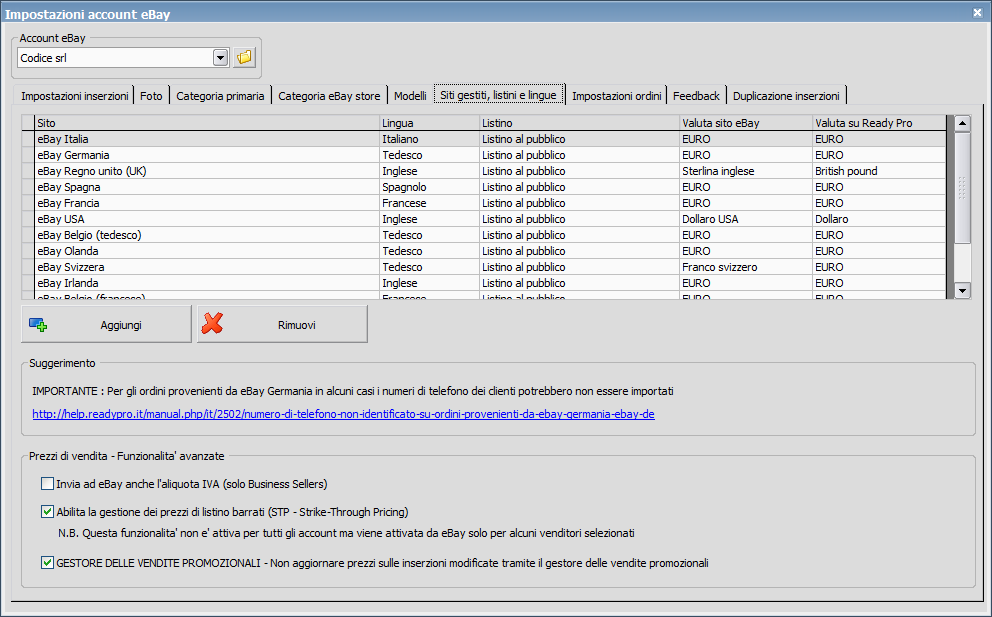The height and width of the screenshot is (617, 992).
Task: Click the table scrollbar up arrow
Action: (962, 123)
